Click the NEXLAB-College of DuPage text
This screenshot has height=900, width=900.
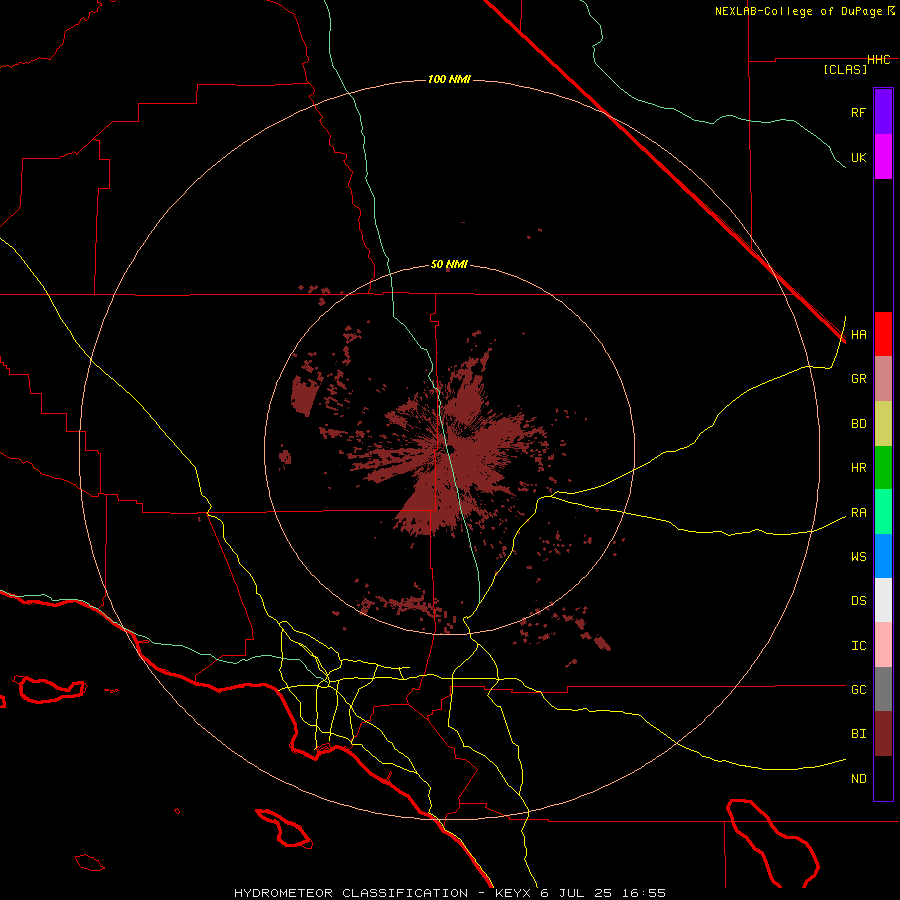coord(799,11)
